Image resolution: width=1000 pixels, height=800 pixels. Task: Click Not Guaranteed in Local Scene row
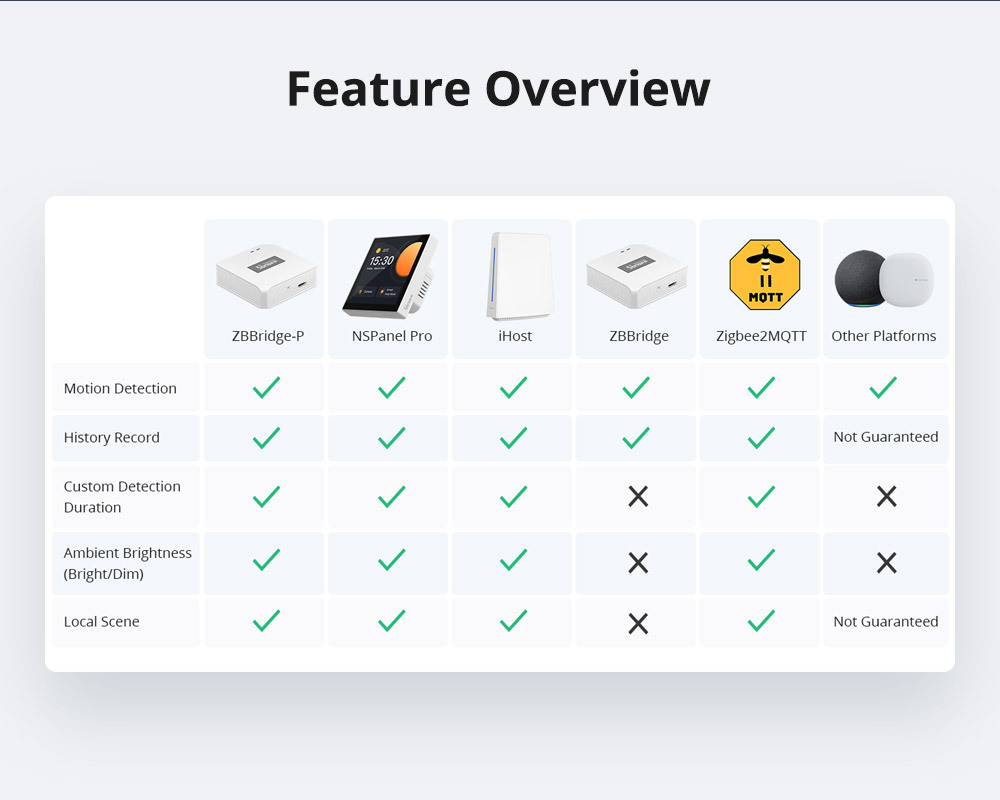pyautogui.click(x=886, y=621)
